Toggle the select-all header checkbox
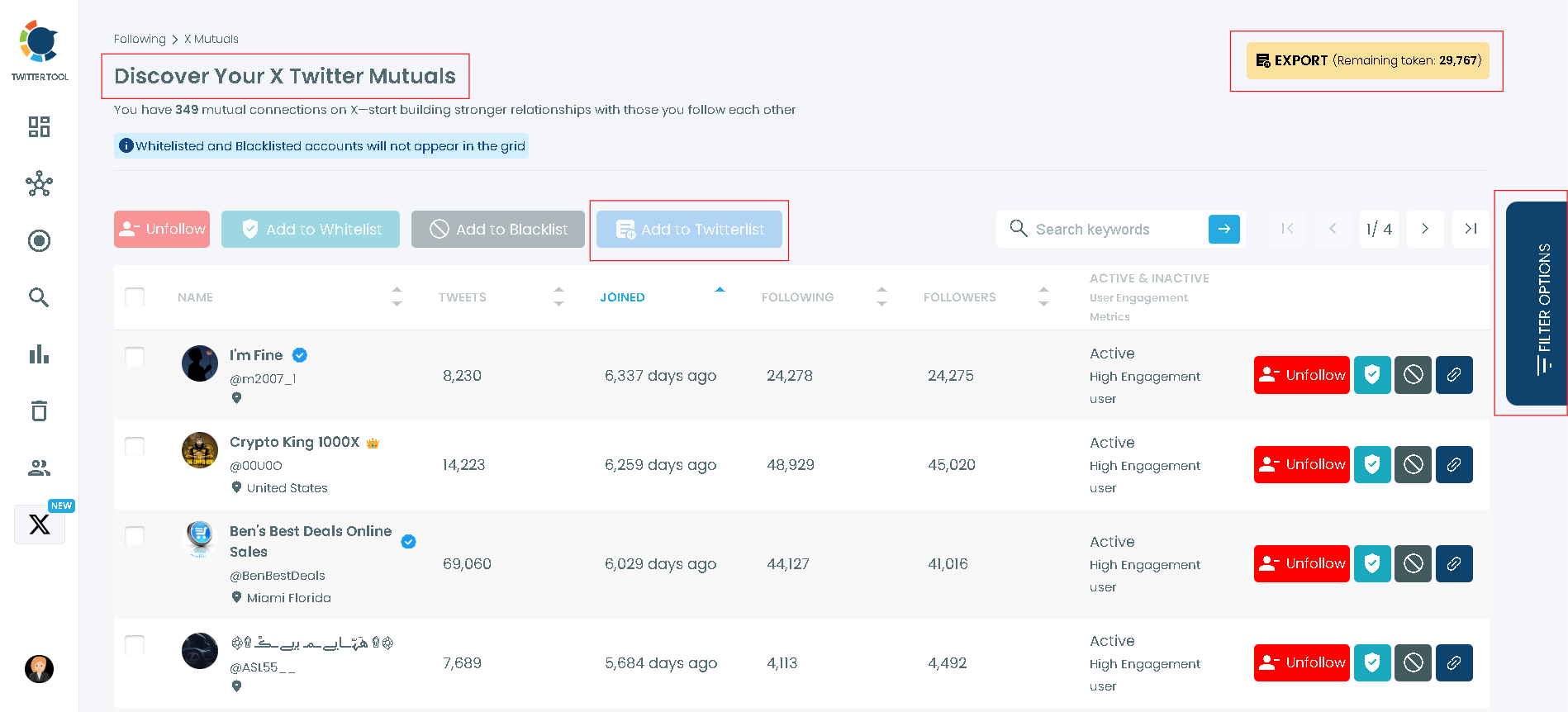This screenshot has height=712, width=1568. point(135,297)
